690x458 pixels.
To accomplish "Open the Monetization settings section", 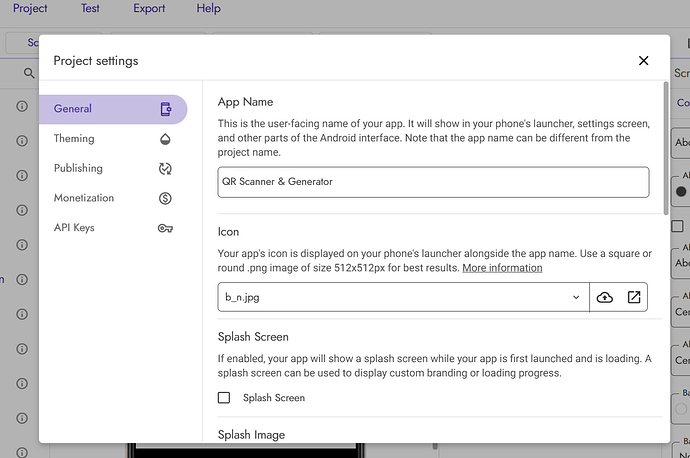I will pos(113,198).
